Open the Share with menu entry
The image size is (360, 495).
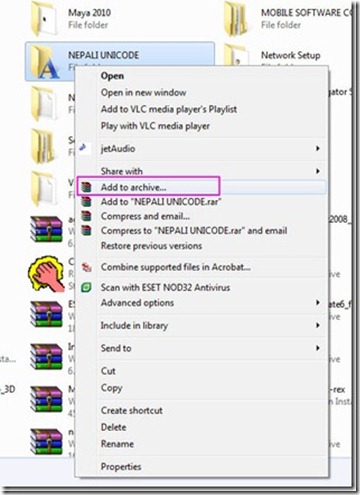[x=122, y=171]
